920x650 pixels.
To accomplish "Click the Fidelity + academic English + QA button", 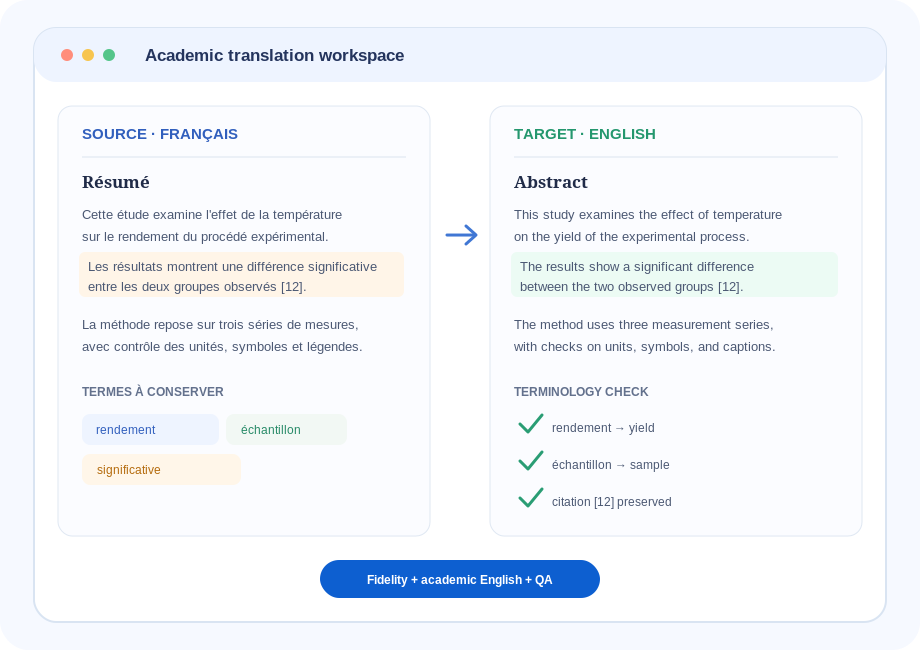I will click(460, 579).
